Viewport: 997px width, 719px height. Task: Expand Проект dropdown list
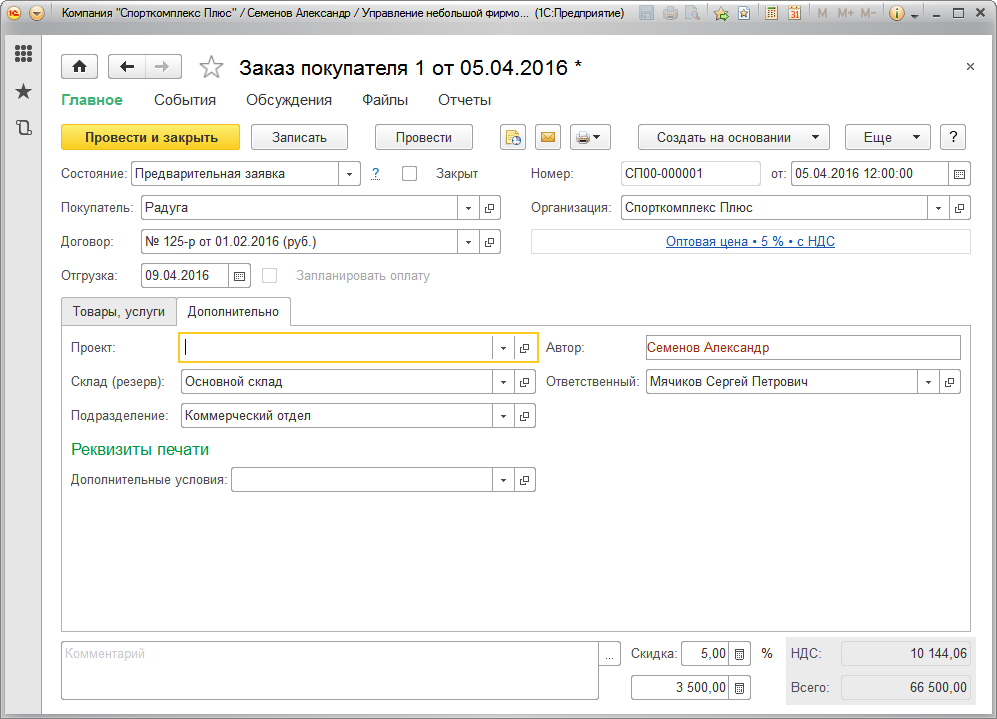pyautogui.click(x=503, y=348)
